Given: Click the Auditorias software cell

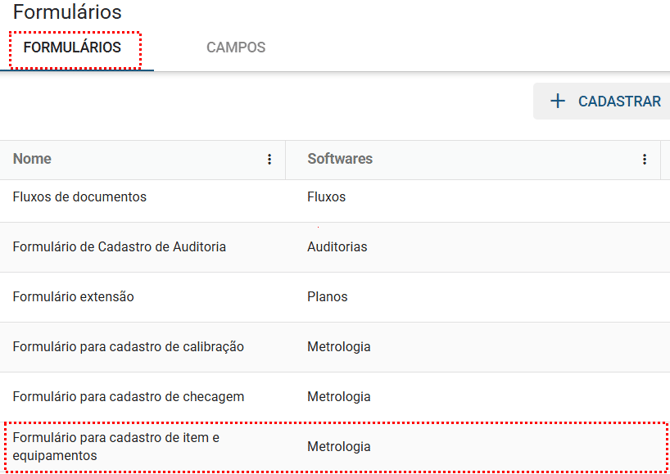Looking at the screenshot, I should 337,247.
